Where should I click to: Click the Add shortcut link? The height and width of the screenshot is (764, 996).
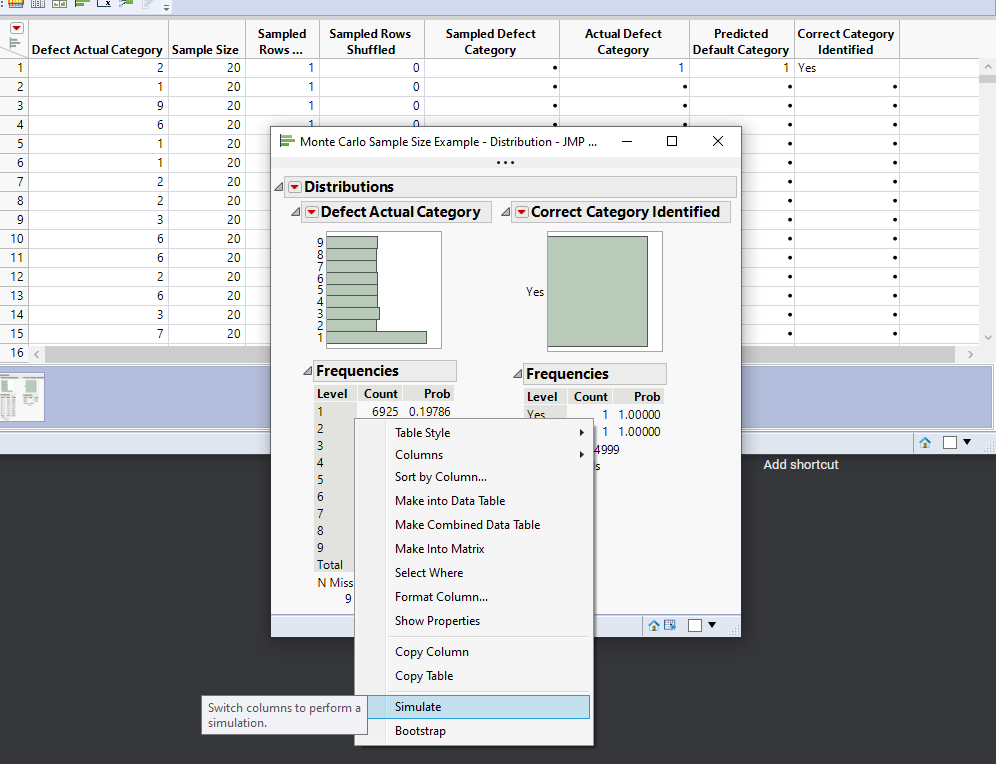pos(800,465)
